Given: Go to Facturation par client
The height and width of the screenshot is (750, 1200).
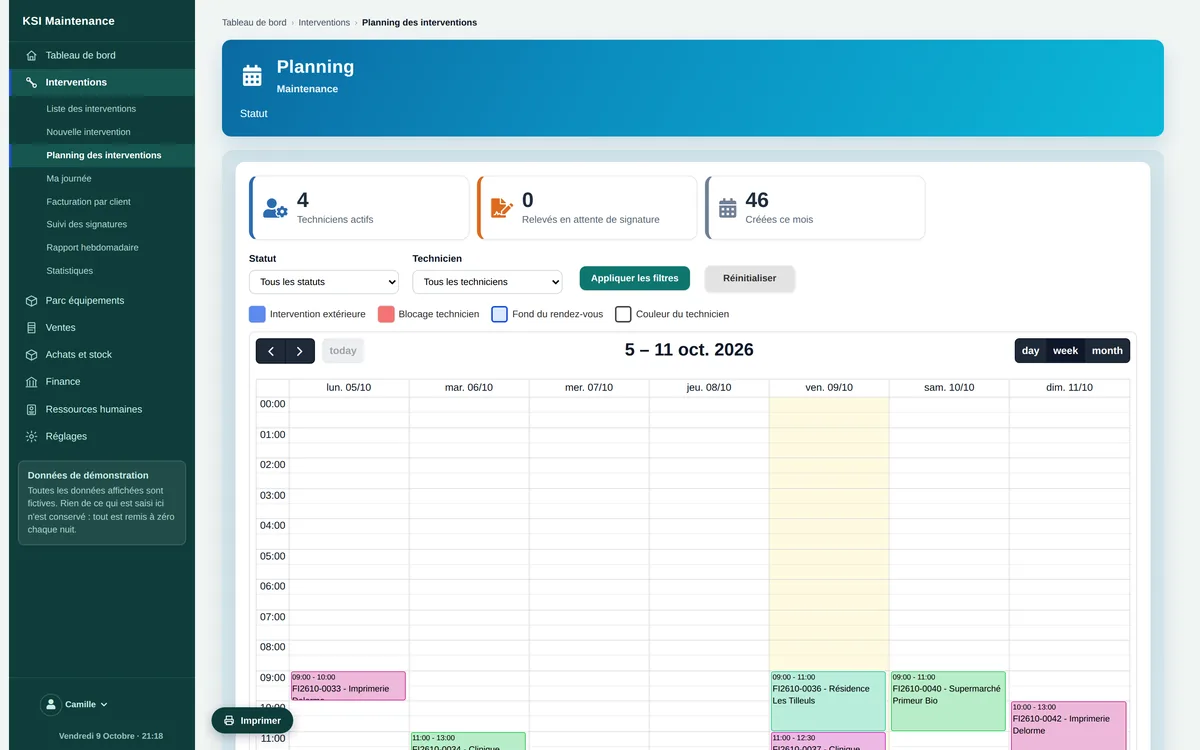Looking at the screenshot, I should pos(88,201).
